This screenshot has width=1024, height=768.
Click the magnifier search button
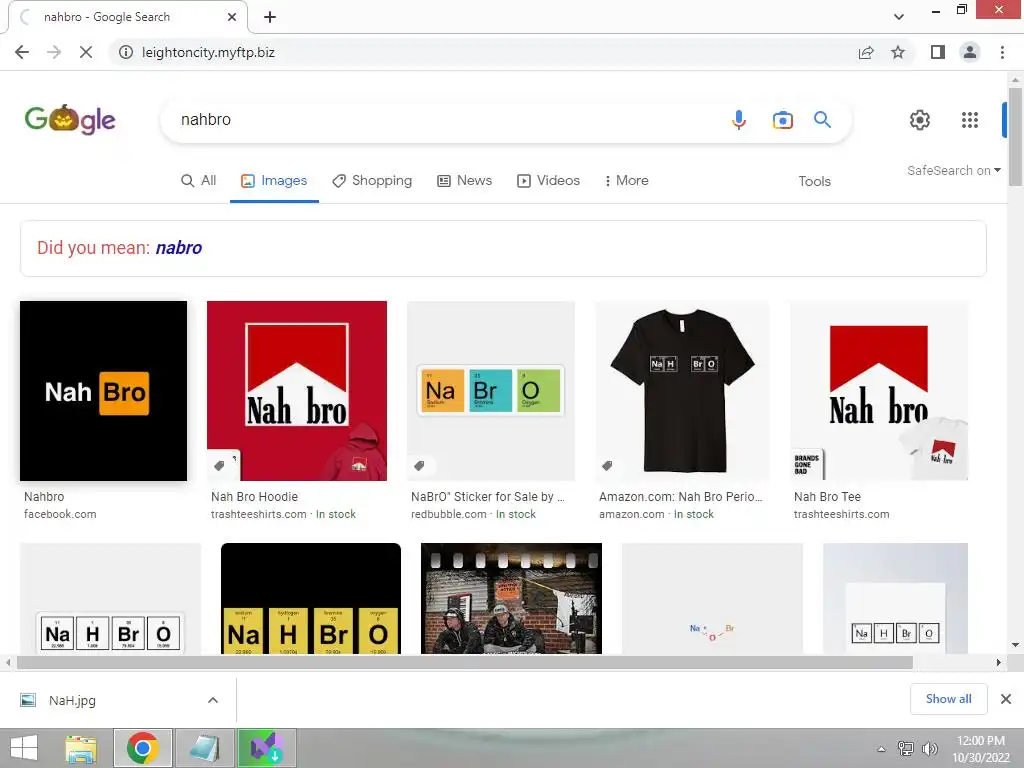[822, 120]
